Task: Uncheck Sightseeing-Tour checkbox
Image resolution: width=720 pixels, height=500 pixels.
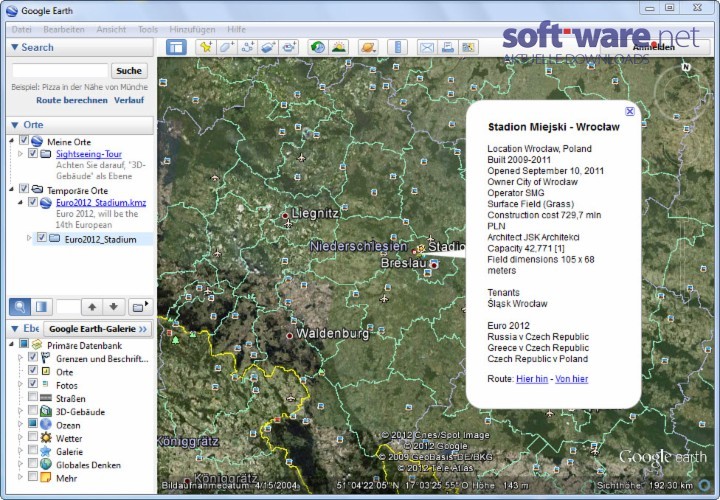Action: point(33,153)
